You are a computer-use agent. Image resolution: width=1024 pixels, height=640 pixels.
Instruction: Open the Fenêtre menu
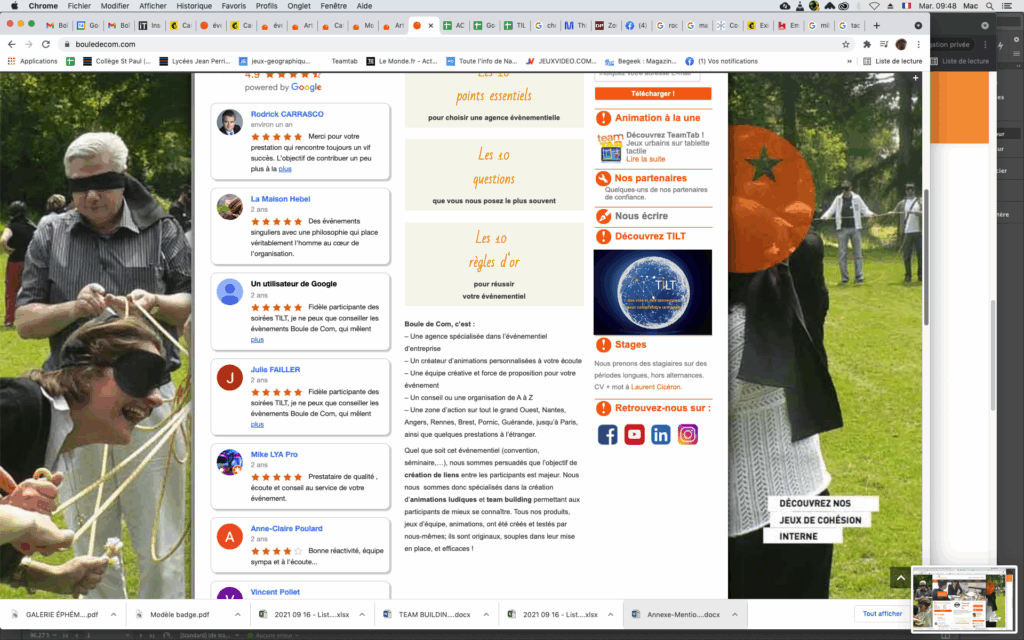point(334,6)
